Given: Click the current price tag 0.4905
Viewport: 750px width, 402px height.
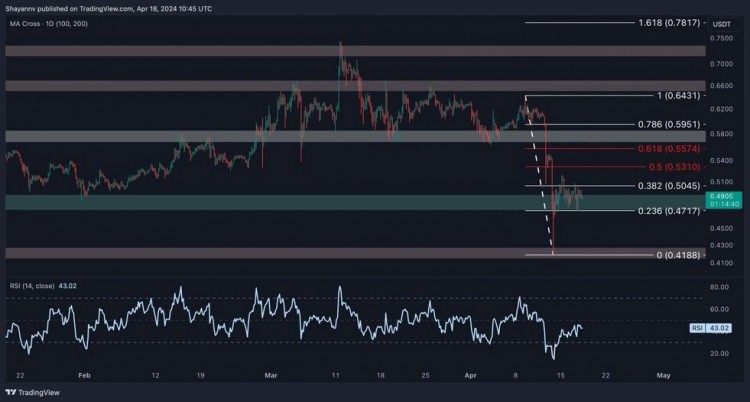Looking at the screenshot, I should click(724, 199).
